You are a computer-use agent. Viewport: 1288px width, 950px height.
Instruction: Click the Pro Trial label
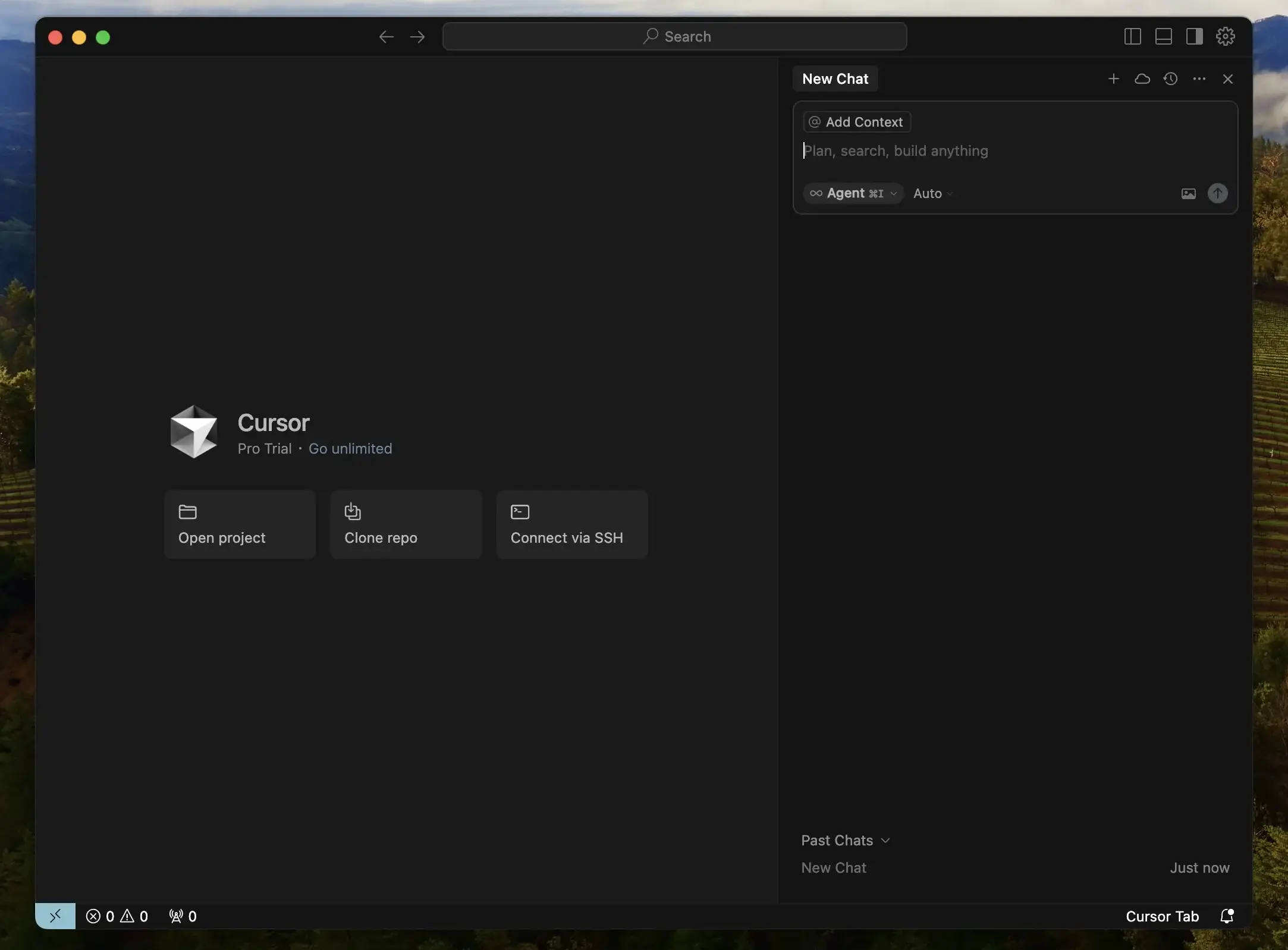tap(265, 449)
